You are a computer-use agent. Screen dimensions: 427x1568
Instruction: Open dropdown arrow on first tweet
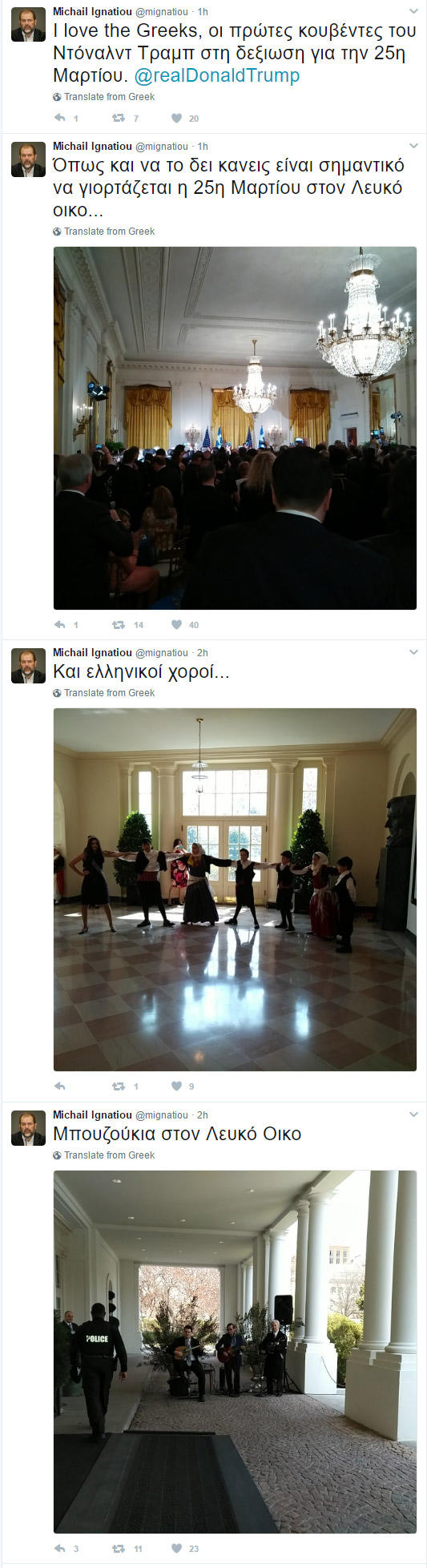coord(413,12)
